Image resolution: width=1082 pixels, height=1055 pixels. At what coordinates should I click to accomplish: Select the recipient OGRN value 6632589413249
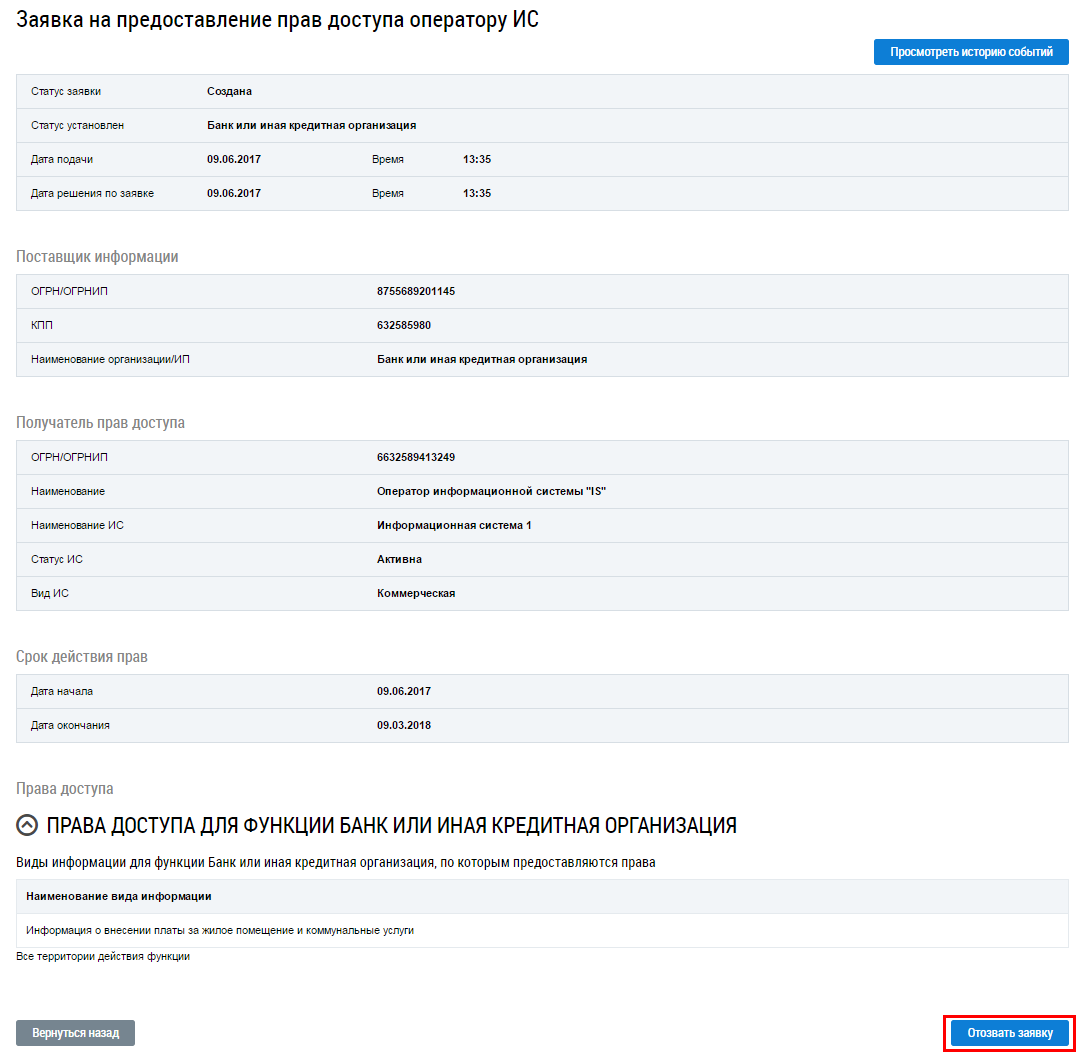(x=415, y=457)
